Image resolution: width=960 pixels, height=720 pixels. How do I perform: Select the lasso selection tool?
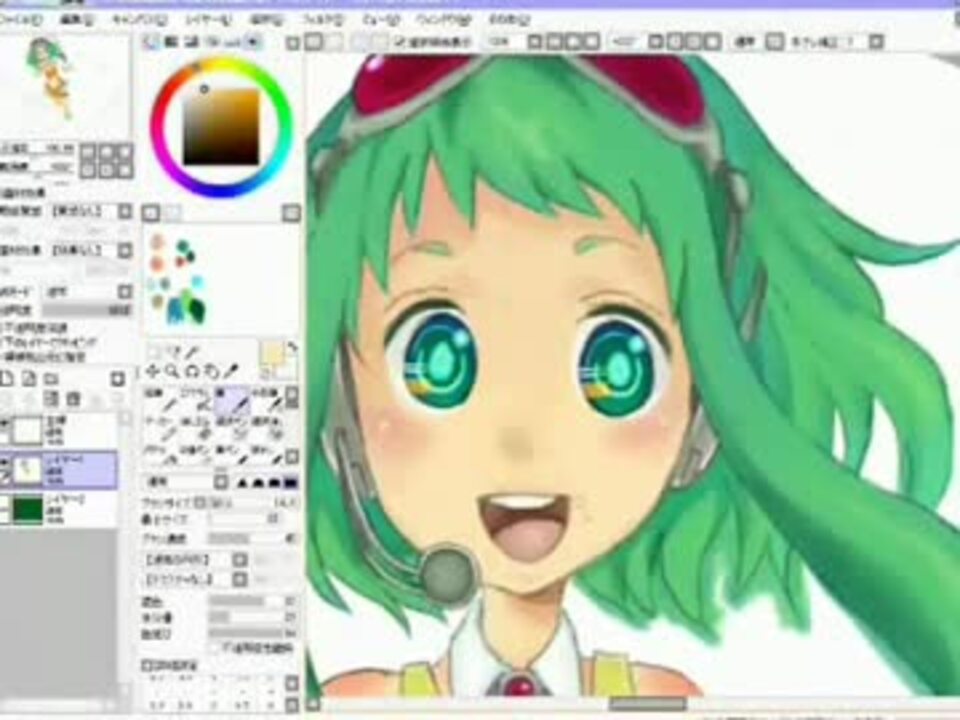(x=174, y=351)
